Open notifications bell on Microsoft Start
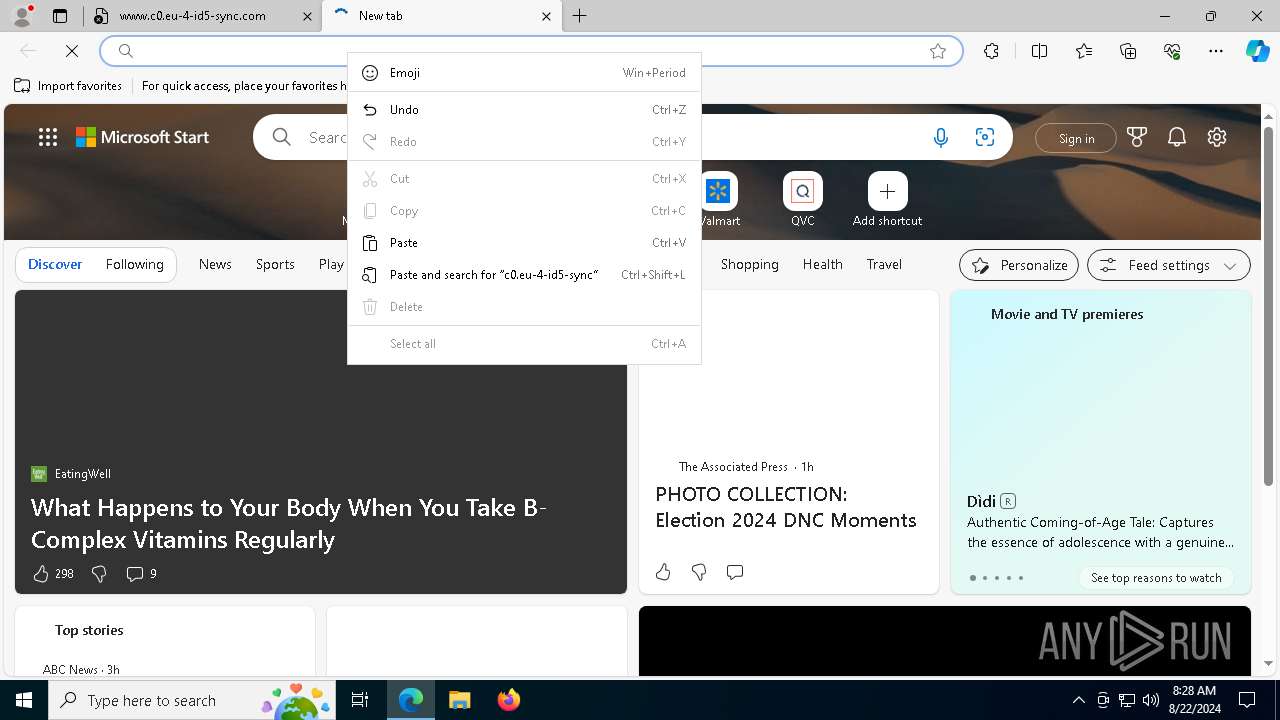The image size is (1280, 720). [1177, 137]
